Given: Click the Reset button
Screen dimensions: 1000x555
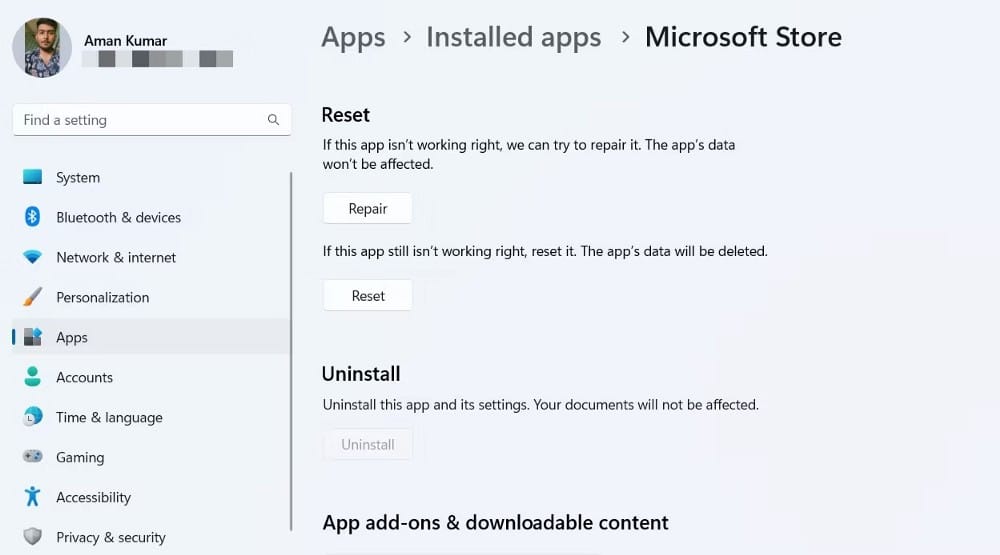Looking at the screenshot, I should tap(367, 295).
